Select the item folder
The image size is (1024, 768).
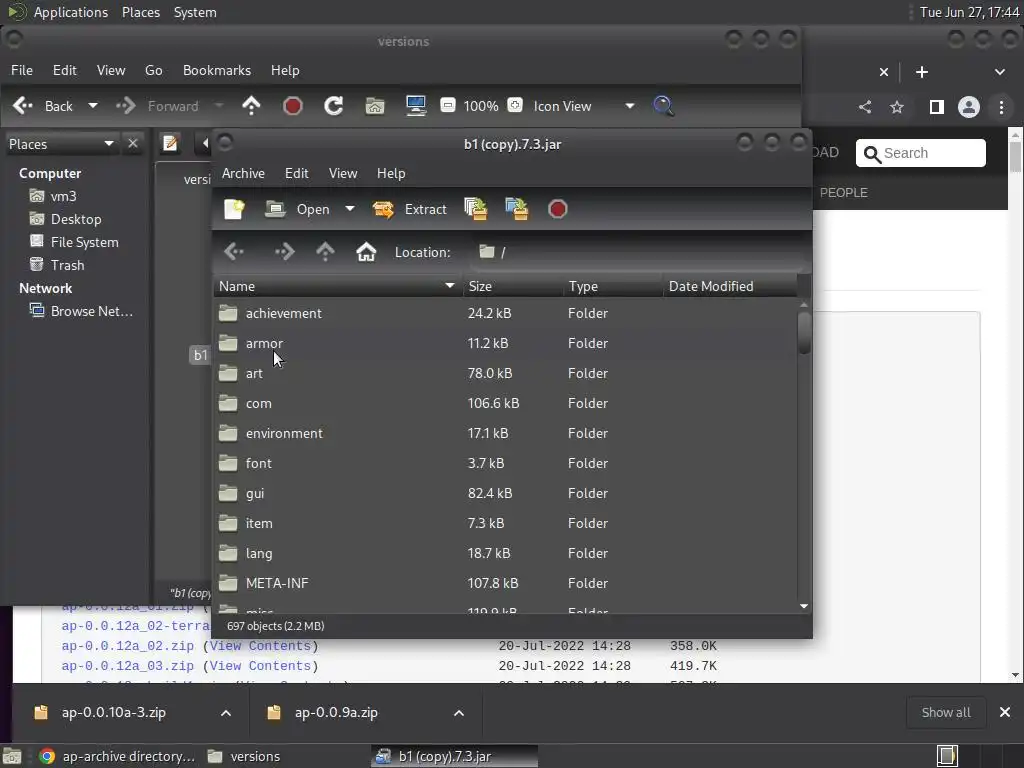point(505,524)
